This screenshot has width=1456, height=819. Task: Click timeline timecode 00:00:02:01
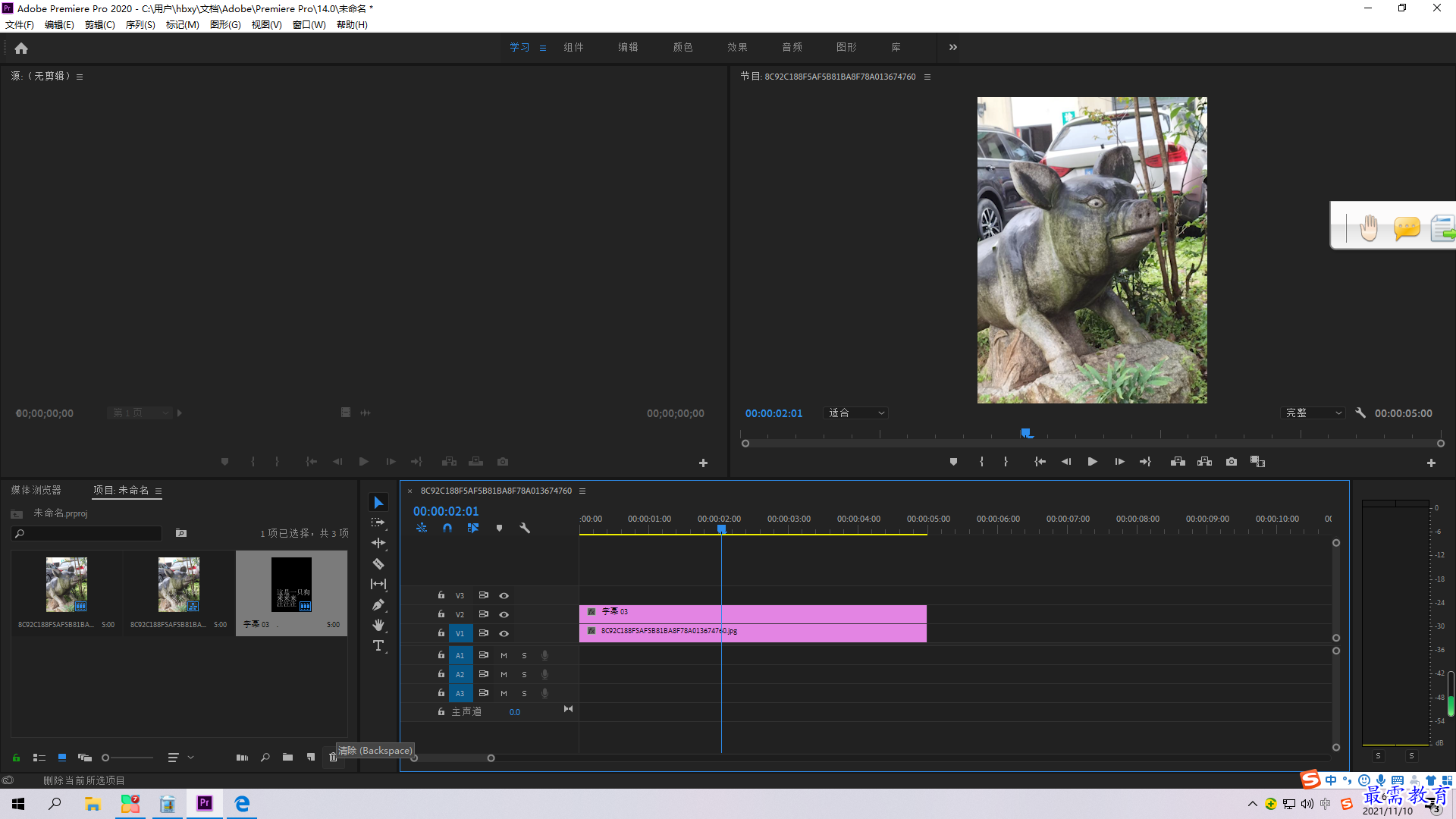[x=446, y=512]
